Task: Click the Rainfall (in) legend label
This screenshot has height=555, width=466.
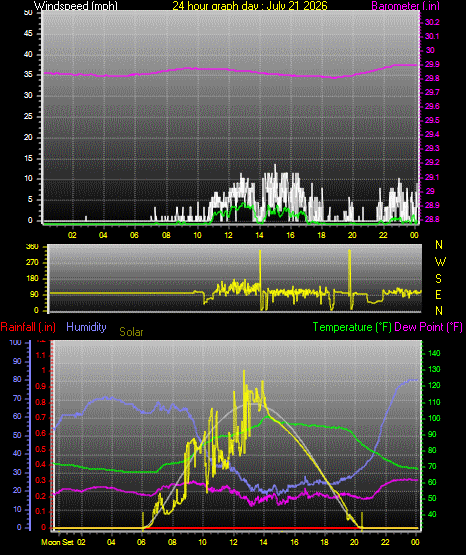Action: click(x=28, y=327)
